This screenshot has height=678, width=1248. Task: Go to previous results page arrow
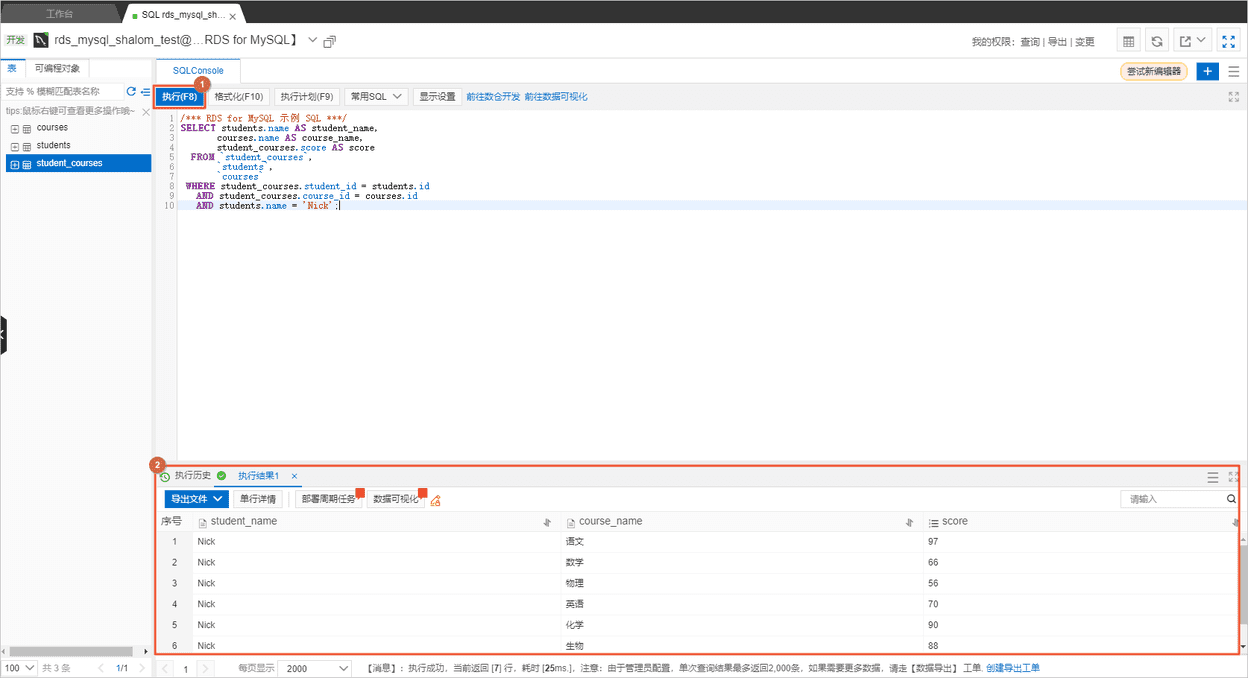[x=166, y=668]
